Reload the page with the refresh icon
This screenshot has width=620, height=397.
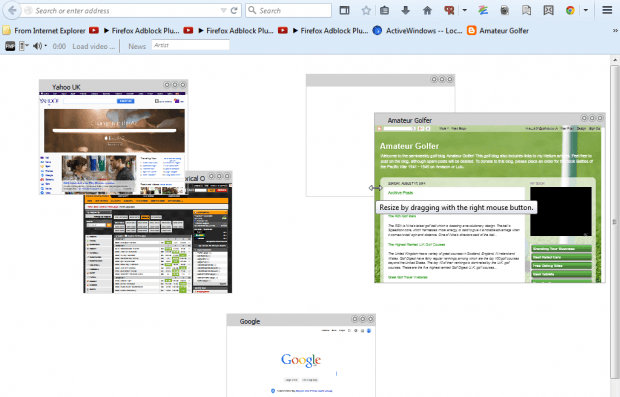point(234,11)
